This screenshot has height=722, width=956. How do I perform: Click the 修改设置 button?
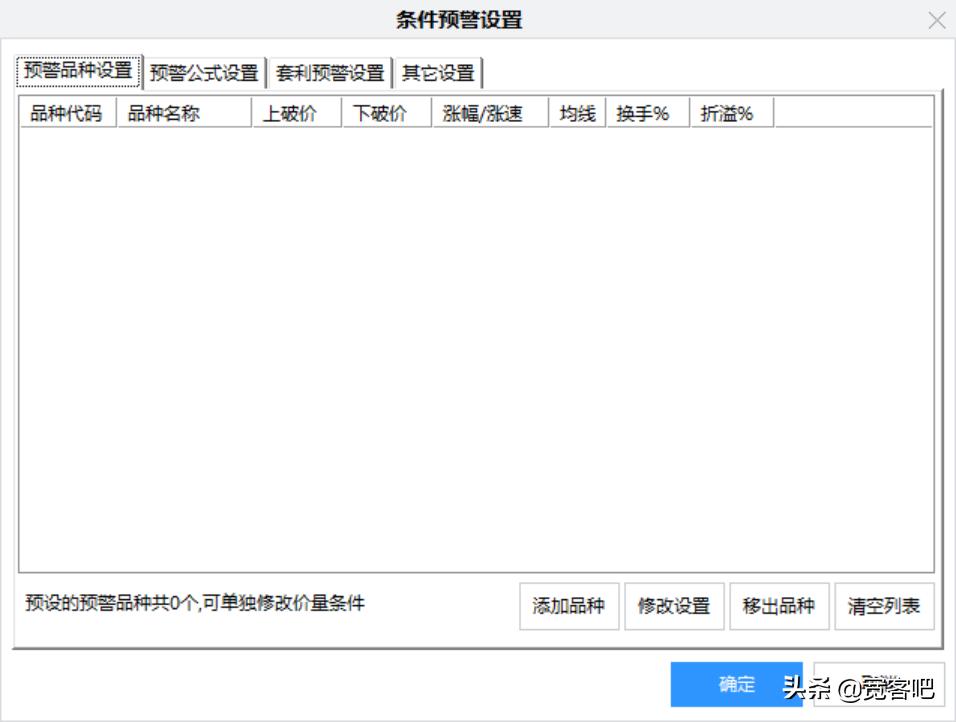[x=675, y=606]
